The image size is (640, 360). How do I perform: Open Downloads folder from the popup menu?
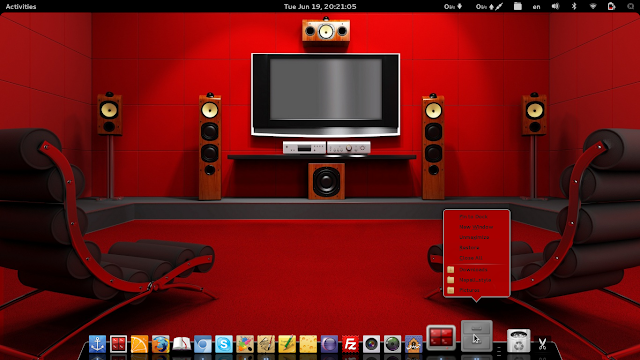[473, 270]
